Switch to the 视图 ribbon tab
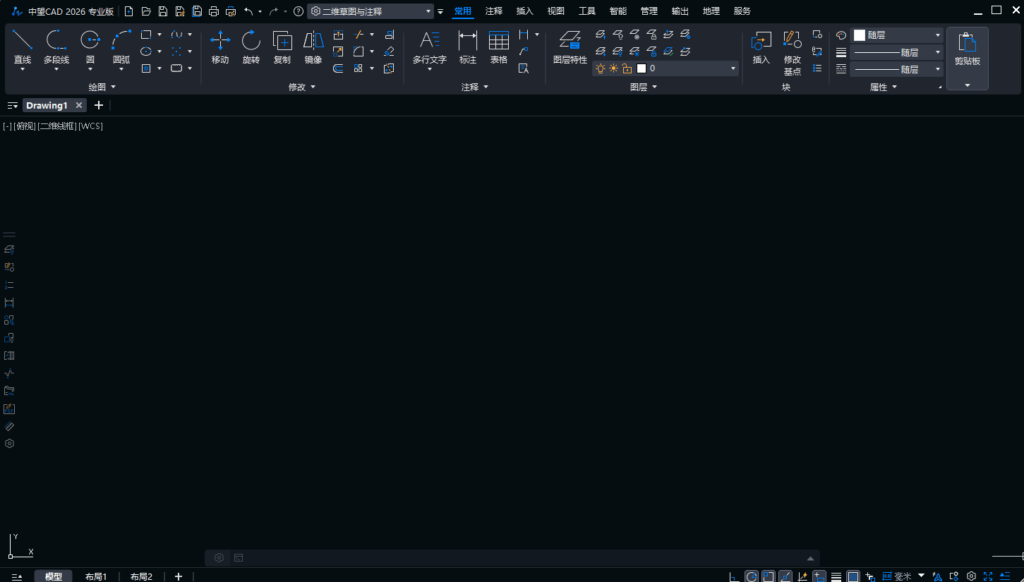 (556, 11)
